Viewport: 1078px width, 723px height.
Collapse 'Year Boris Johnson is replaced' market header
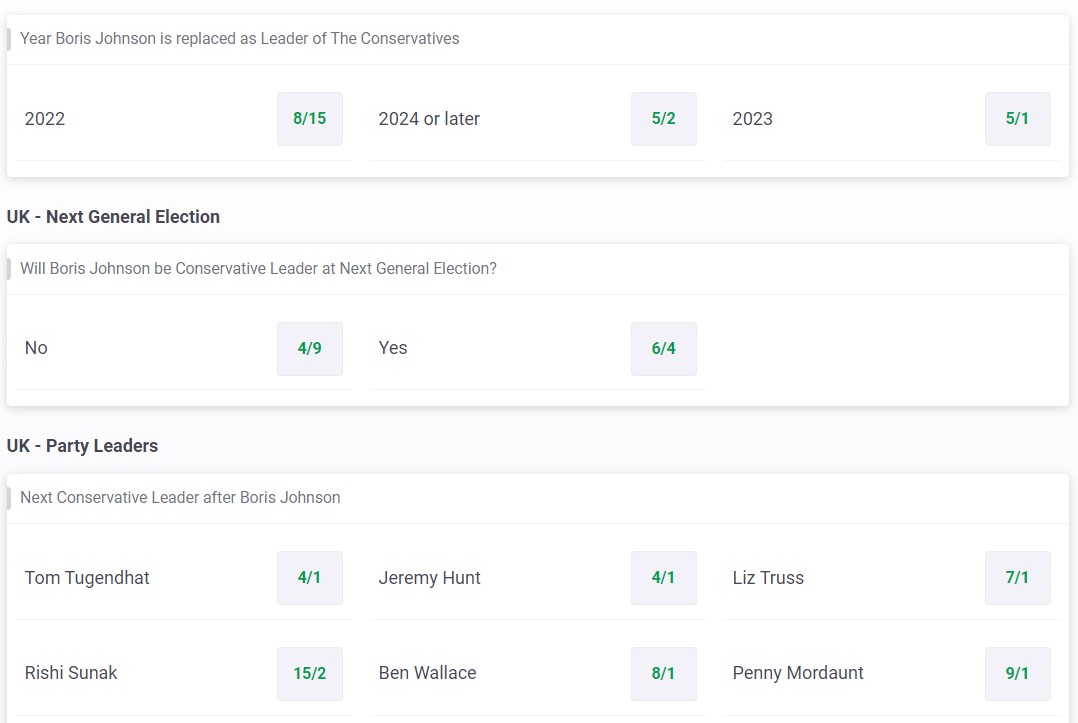tap(538, 39)
